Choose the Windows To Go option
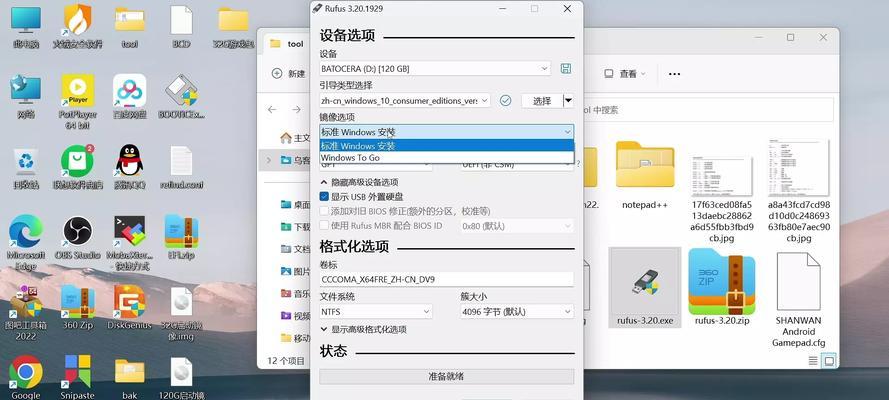This screenshot has height=400, width=889. 447,158
